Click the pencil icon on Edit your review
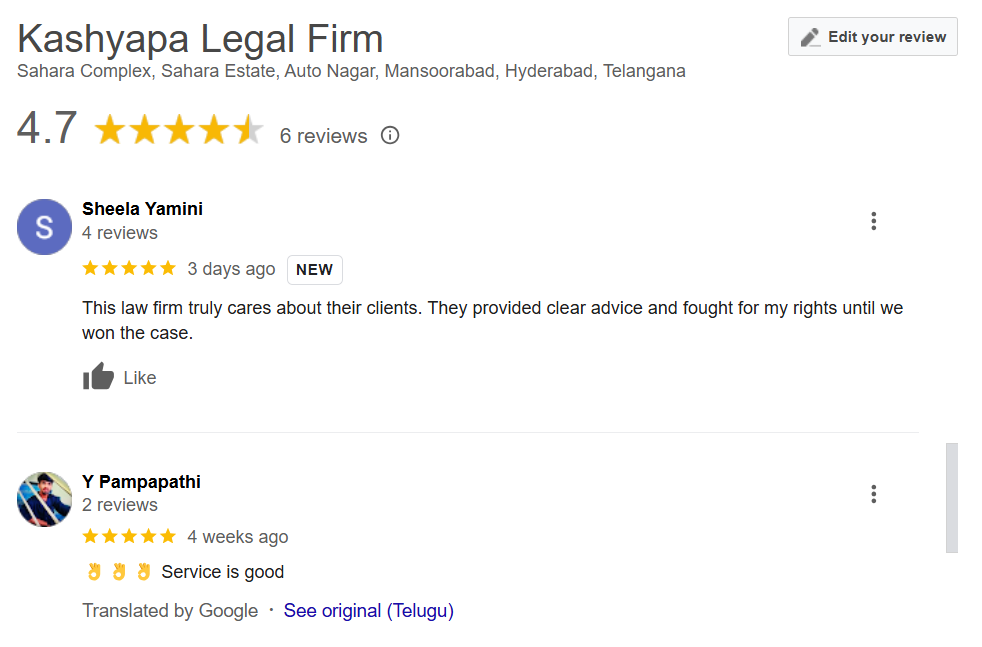982x647 pixels. (811, 37)
